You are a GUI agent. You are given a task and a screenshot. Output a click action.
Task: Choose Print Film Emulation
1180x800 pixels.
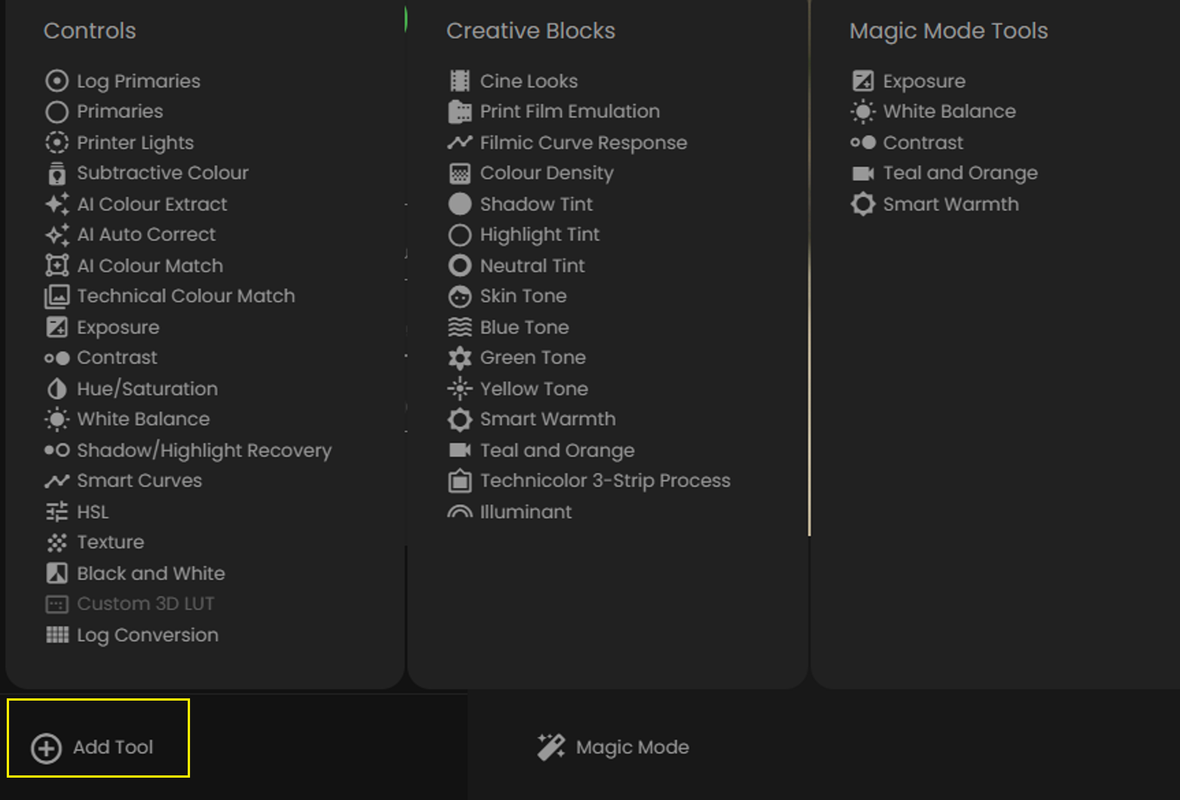[x=554, y=111]
